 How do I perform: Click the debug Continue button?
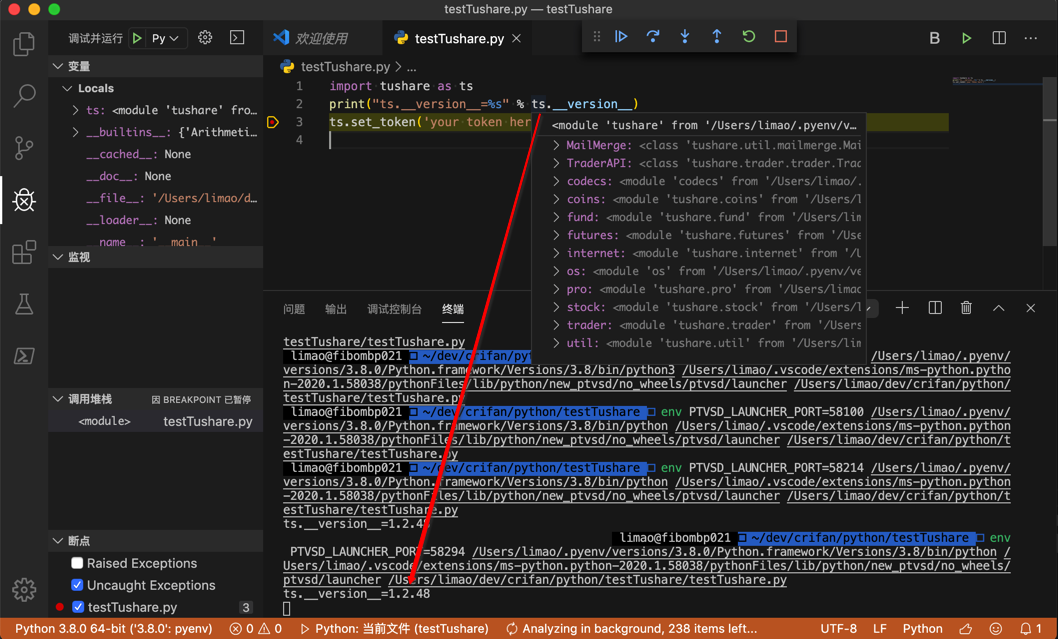(621, 37)
